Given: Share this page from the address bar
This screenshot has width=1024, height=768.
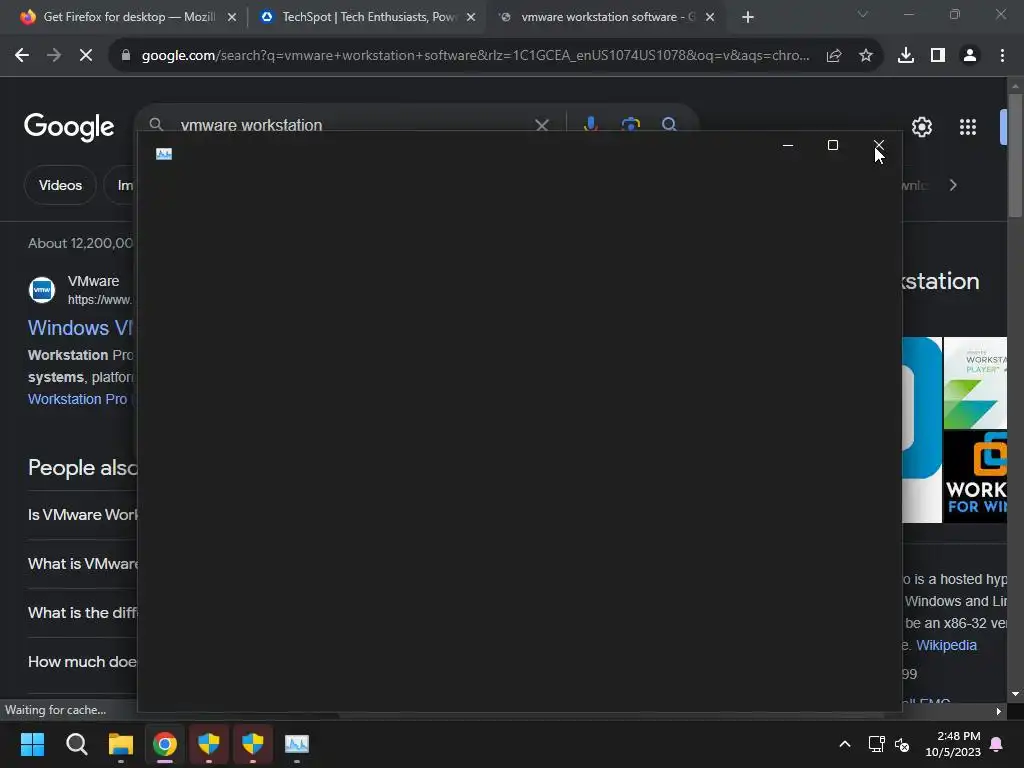Looking at the screenshot, I should (834, 56).
